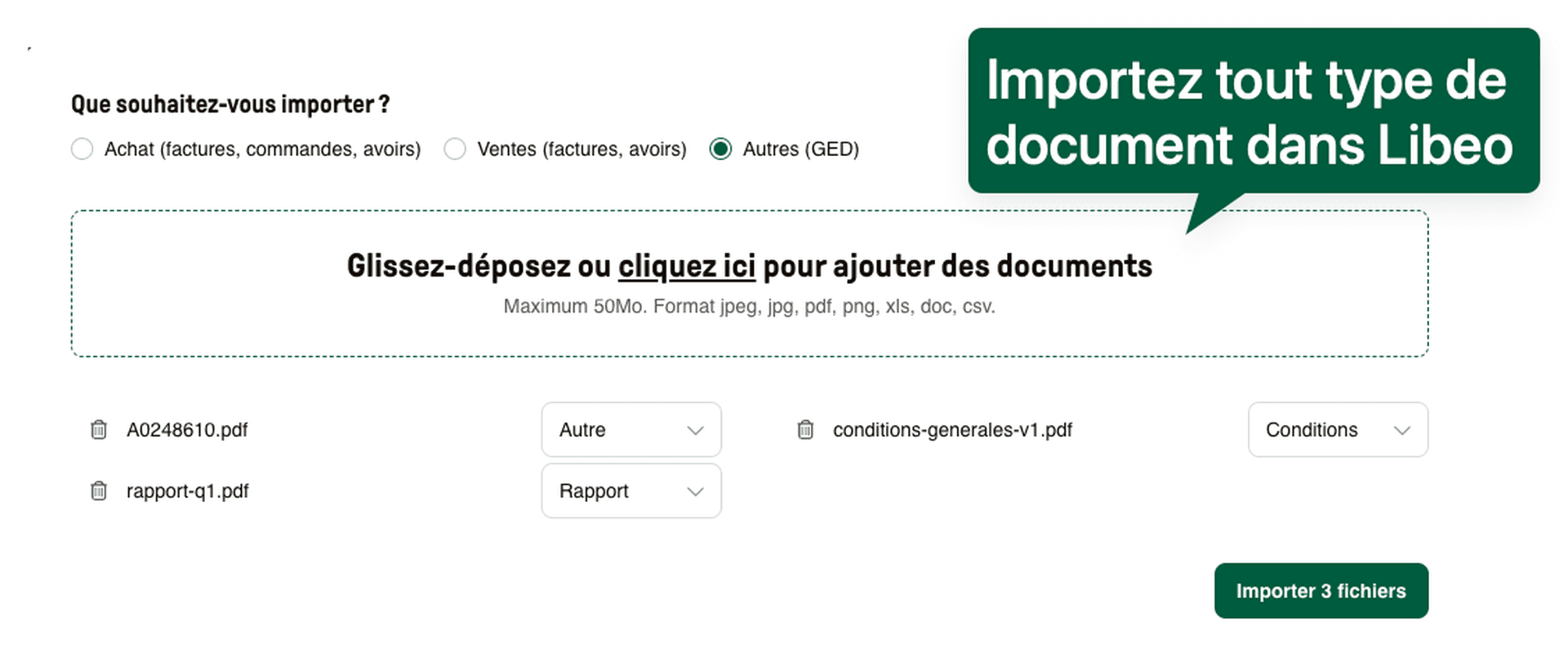Viewport: 1568px width, 670px height.
Task: Click the Importer 3 fichiers button
Action: tap(1321, 591)
